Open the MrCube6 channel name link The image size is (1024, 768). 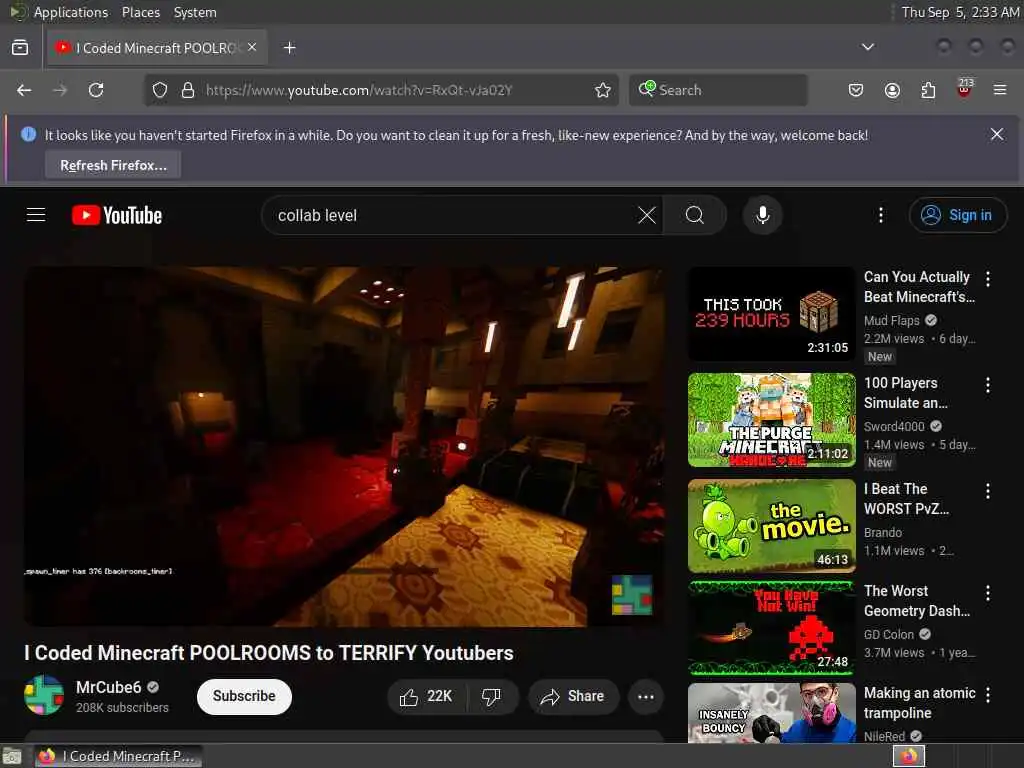(x=108, y=687)
